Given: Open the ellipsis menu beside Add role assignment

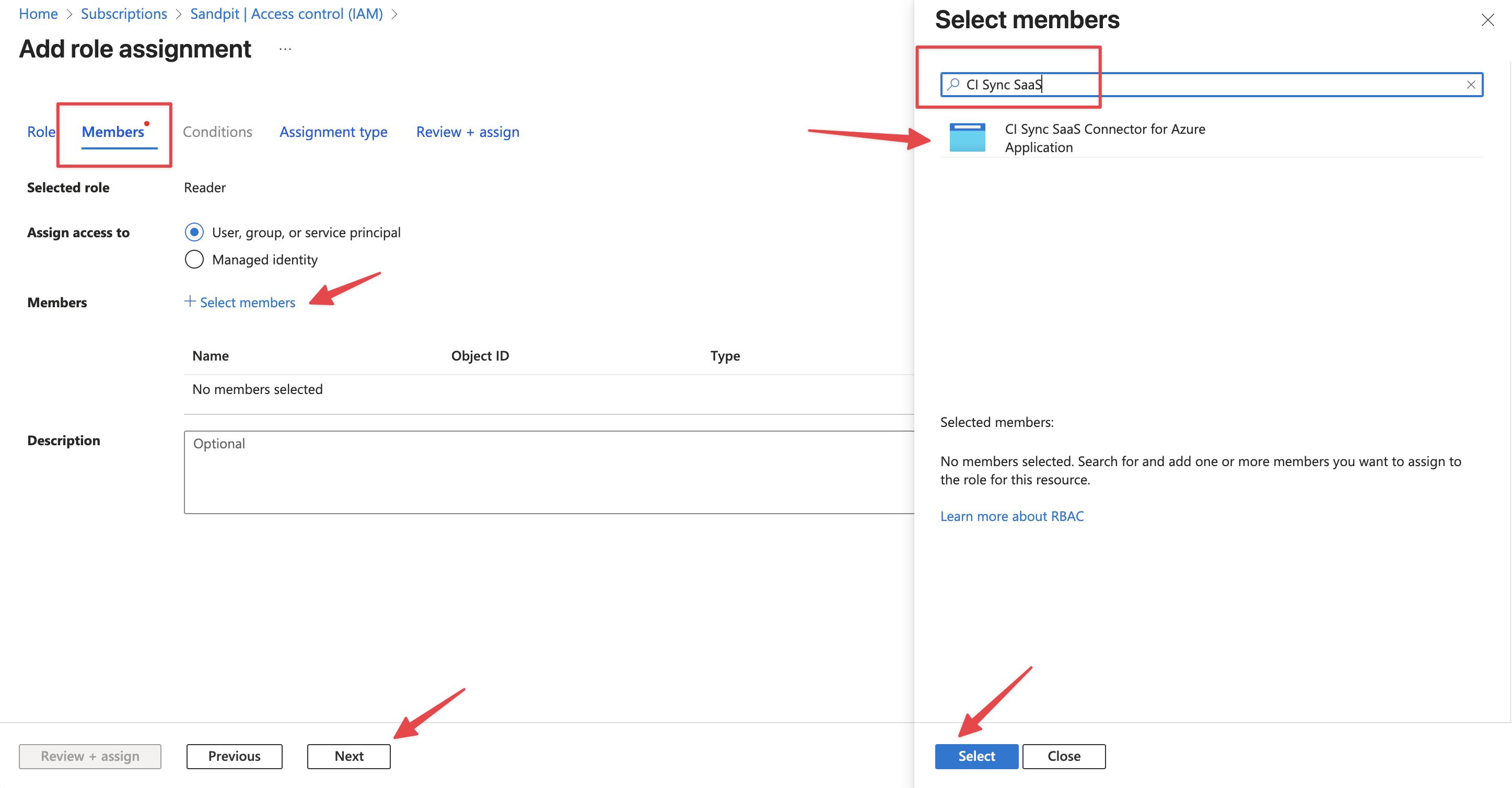Looking at the screenshot, I should pyautogui.click(x=285, y=49).
